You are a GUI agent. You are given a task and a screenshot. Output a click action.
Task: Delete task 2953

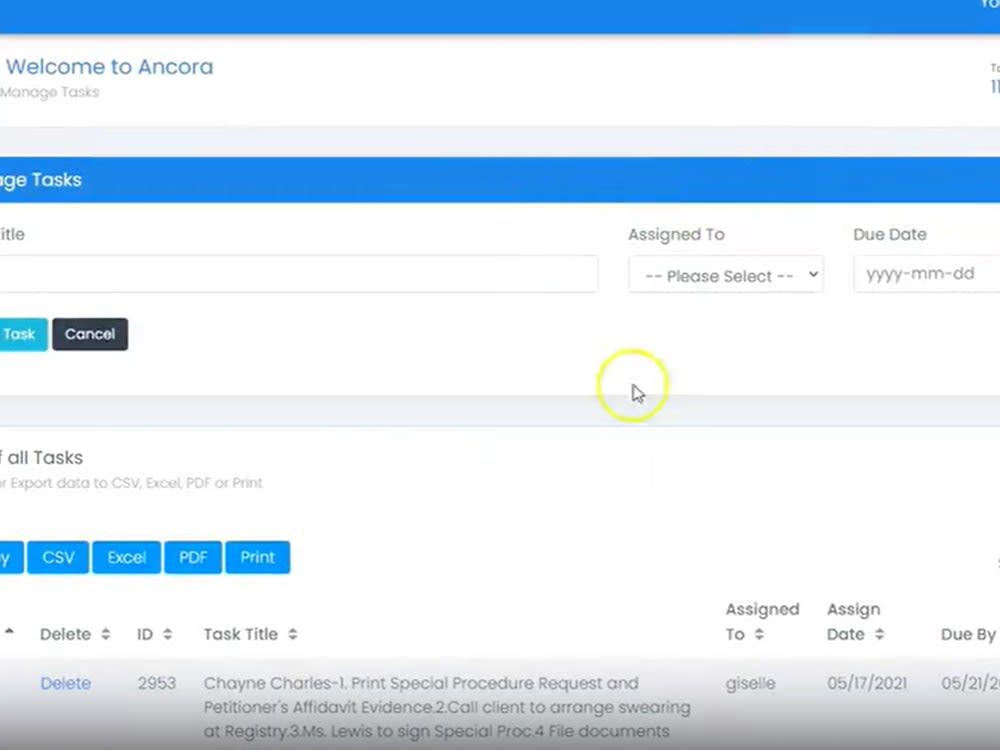click(x=65, y=683)
